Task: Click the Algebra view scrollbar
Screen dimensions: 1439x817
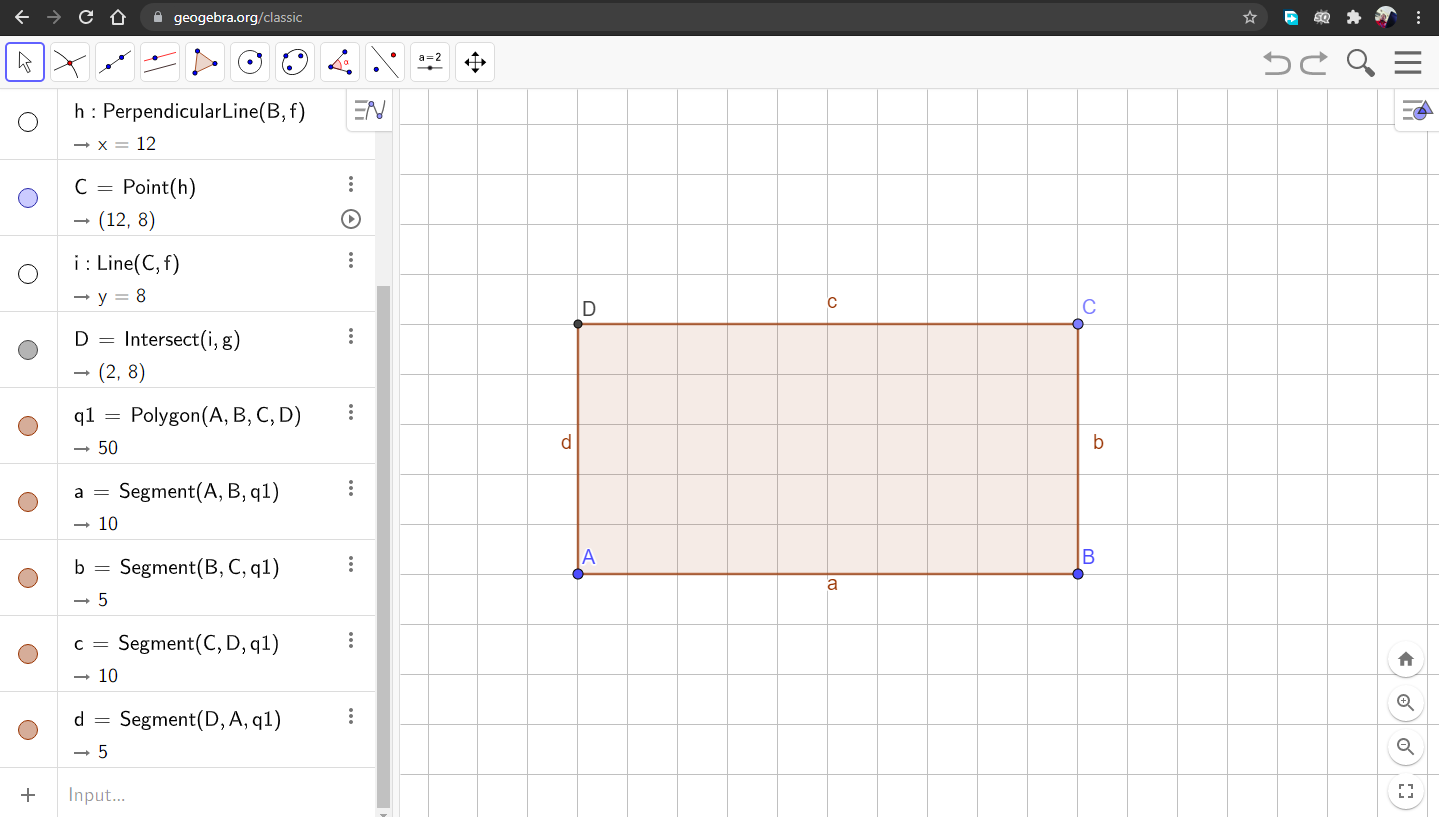Action: [383, 546]
